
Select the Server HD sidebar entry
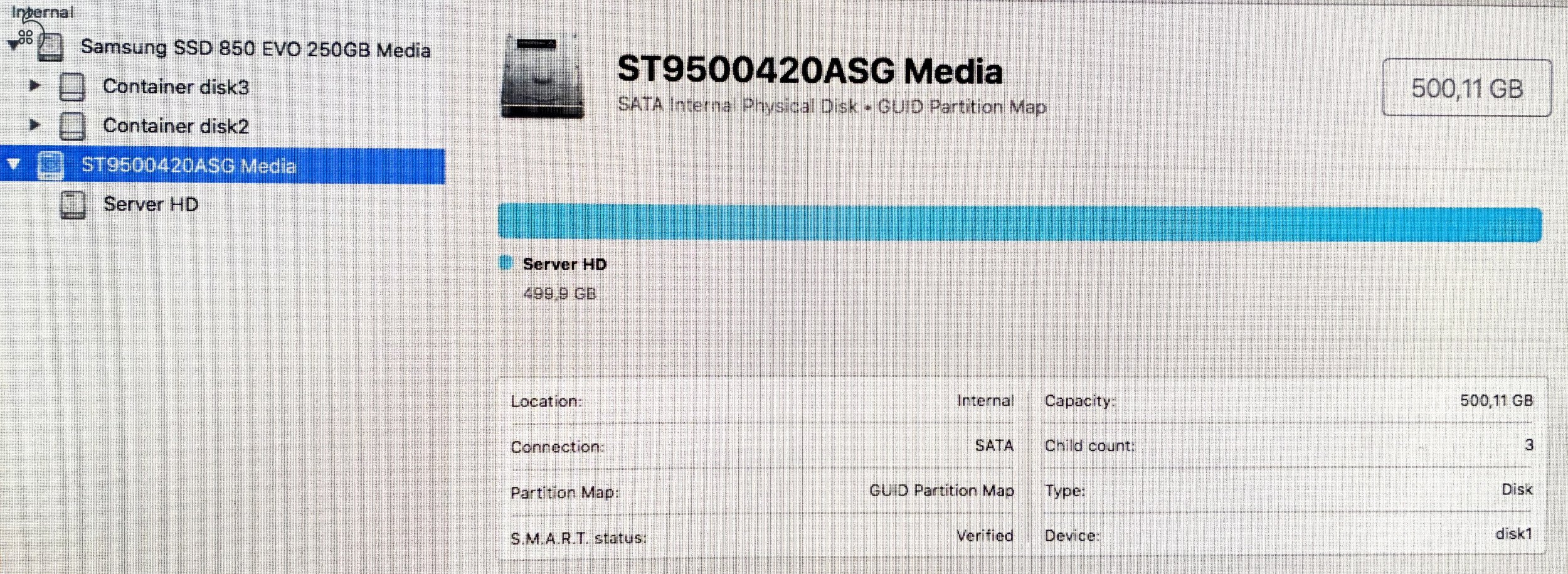pyautogui.click(x=151, y=203)
